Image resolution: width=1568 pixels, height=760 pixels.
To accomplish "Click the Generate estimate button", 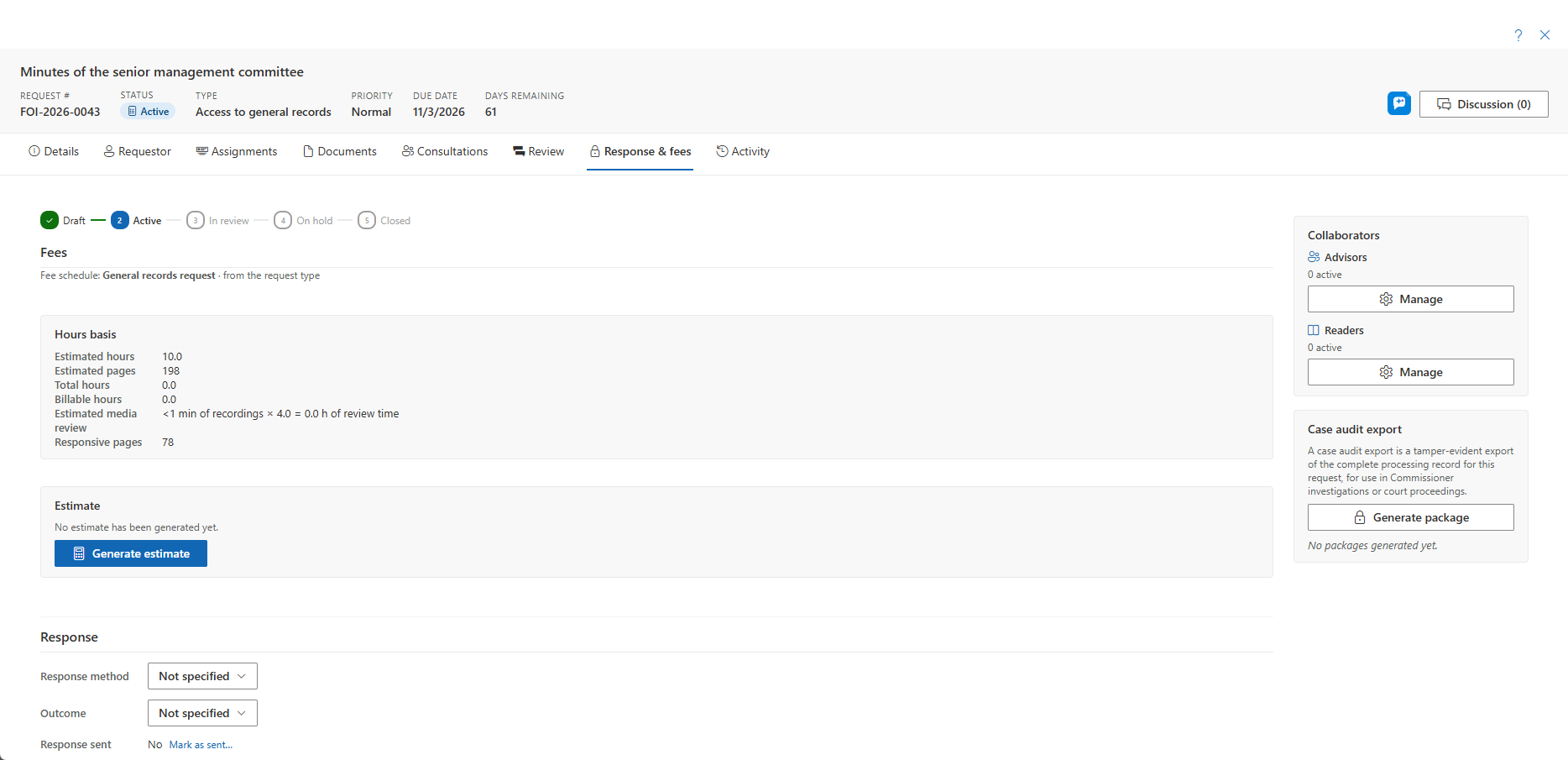I will (131, 553).
